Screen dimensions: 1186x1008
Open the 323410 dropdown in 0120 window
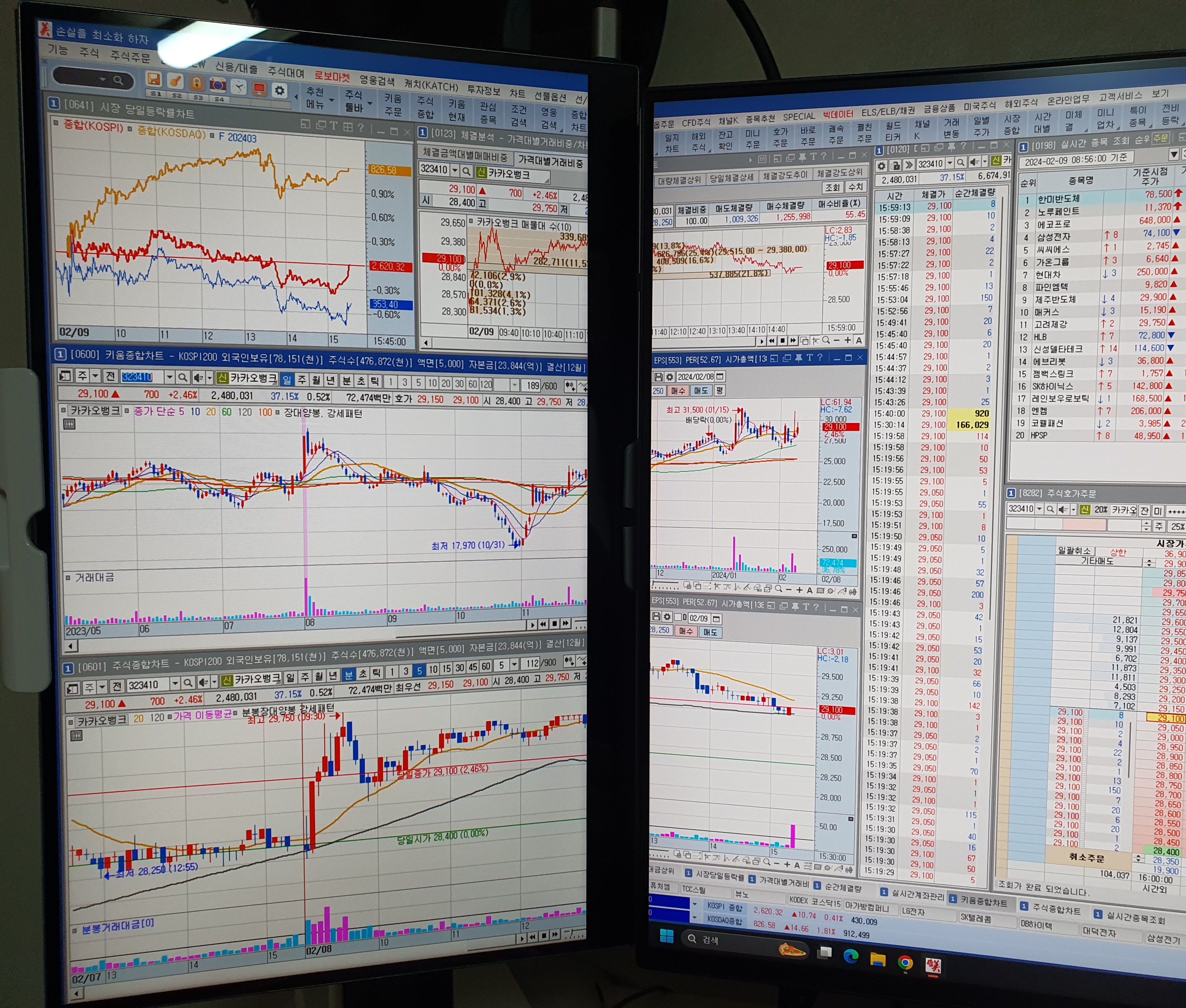click(x=949, y=163)
